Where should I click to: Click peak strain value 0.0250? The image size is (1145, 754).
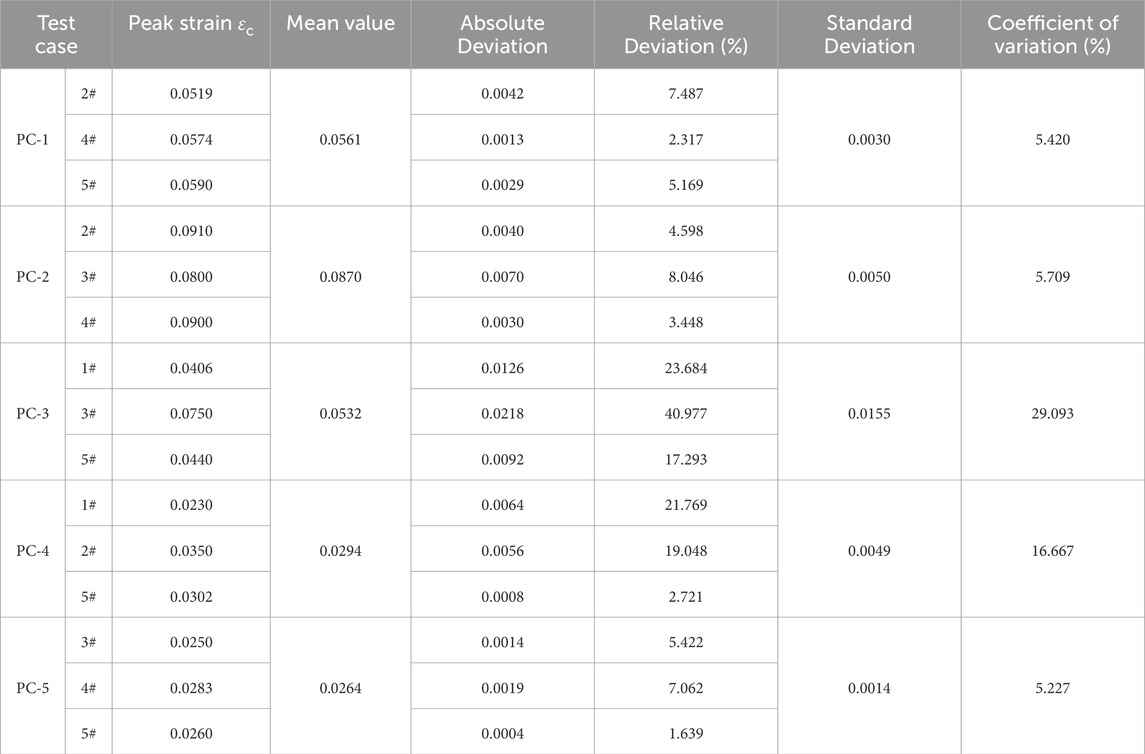click(x=191, y=642)
